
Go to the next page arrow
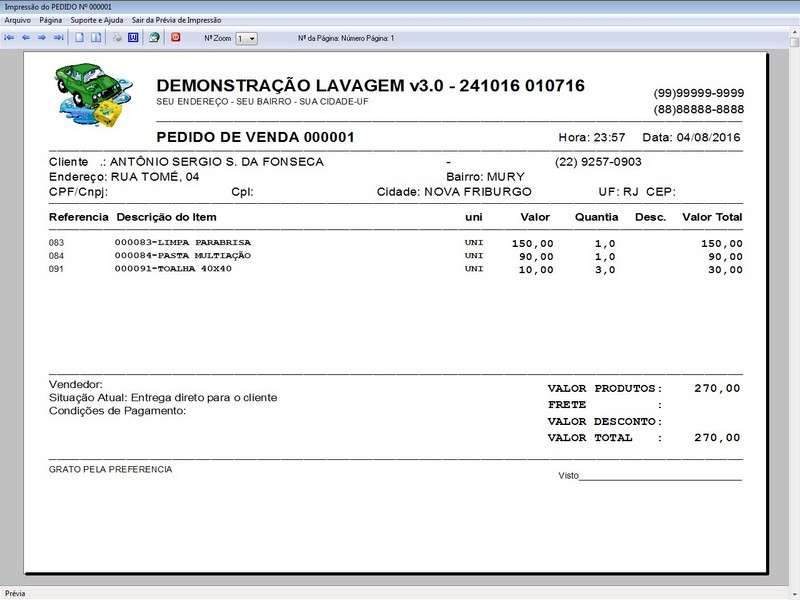42,38
